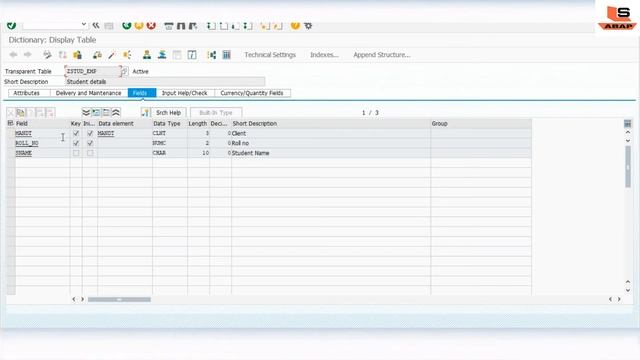This screenshot has height=360, width=640.
Task: Click the table vertical scrollbar thumb
Action: pos(628,167)
